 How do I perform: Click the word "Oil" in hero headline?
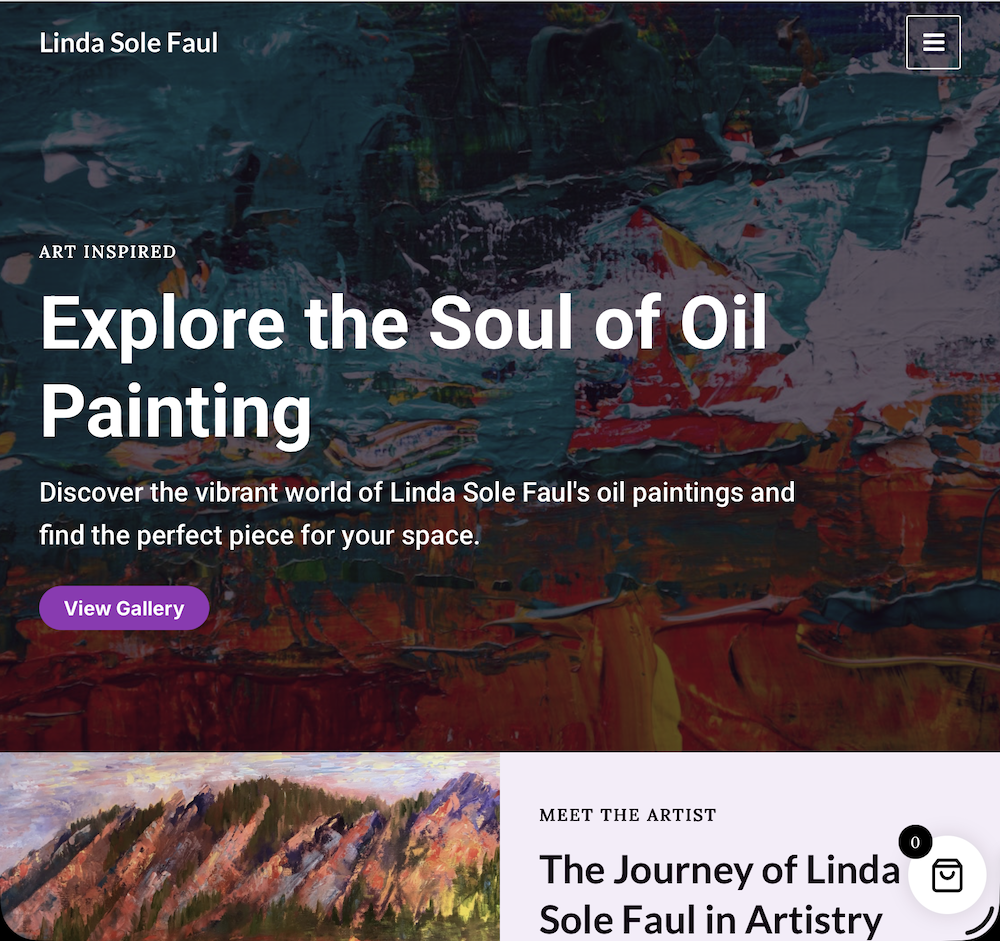click(720, 323)
